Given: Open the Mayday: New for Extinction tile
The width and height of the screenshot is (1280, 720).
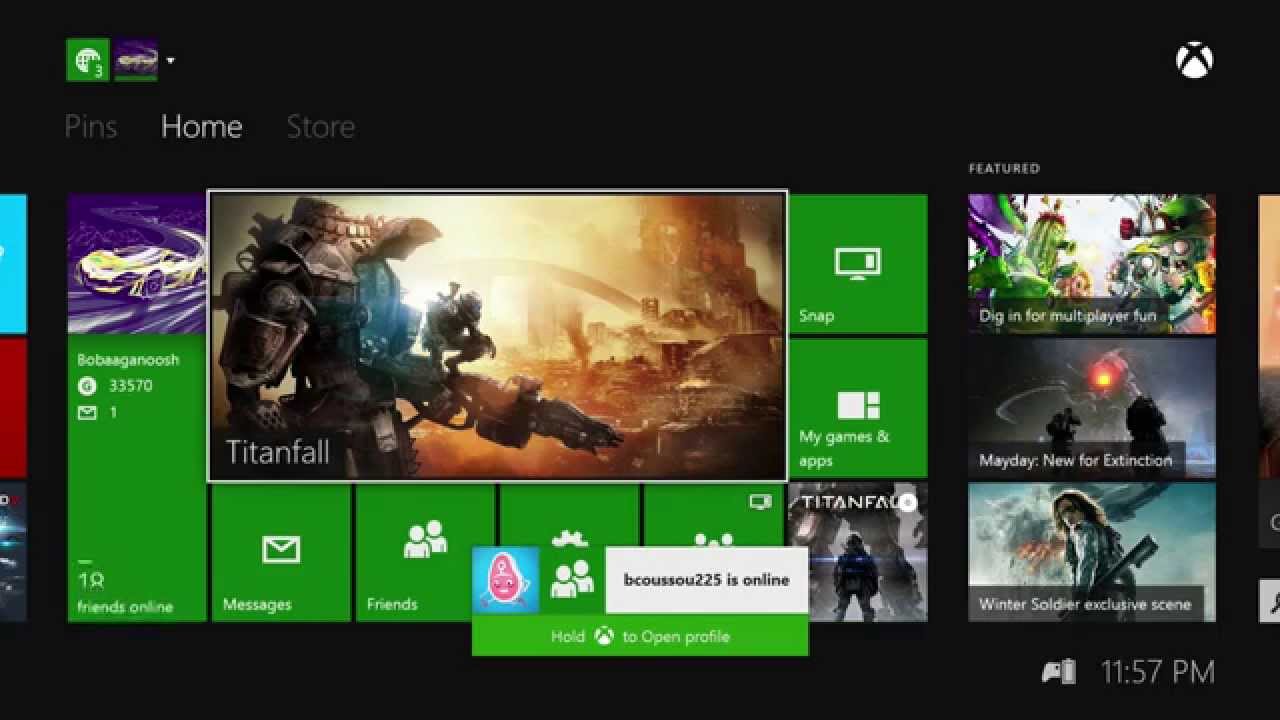Looking at the screenshot, I should pyautogui.click(x=1092, y=408).
